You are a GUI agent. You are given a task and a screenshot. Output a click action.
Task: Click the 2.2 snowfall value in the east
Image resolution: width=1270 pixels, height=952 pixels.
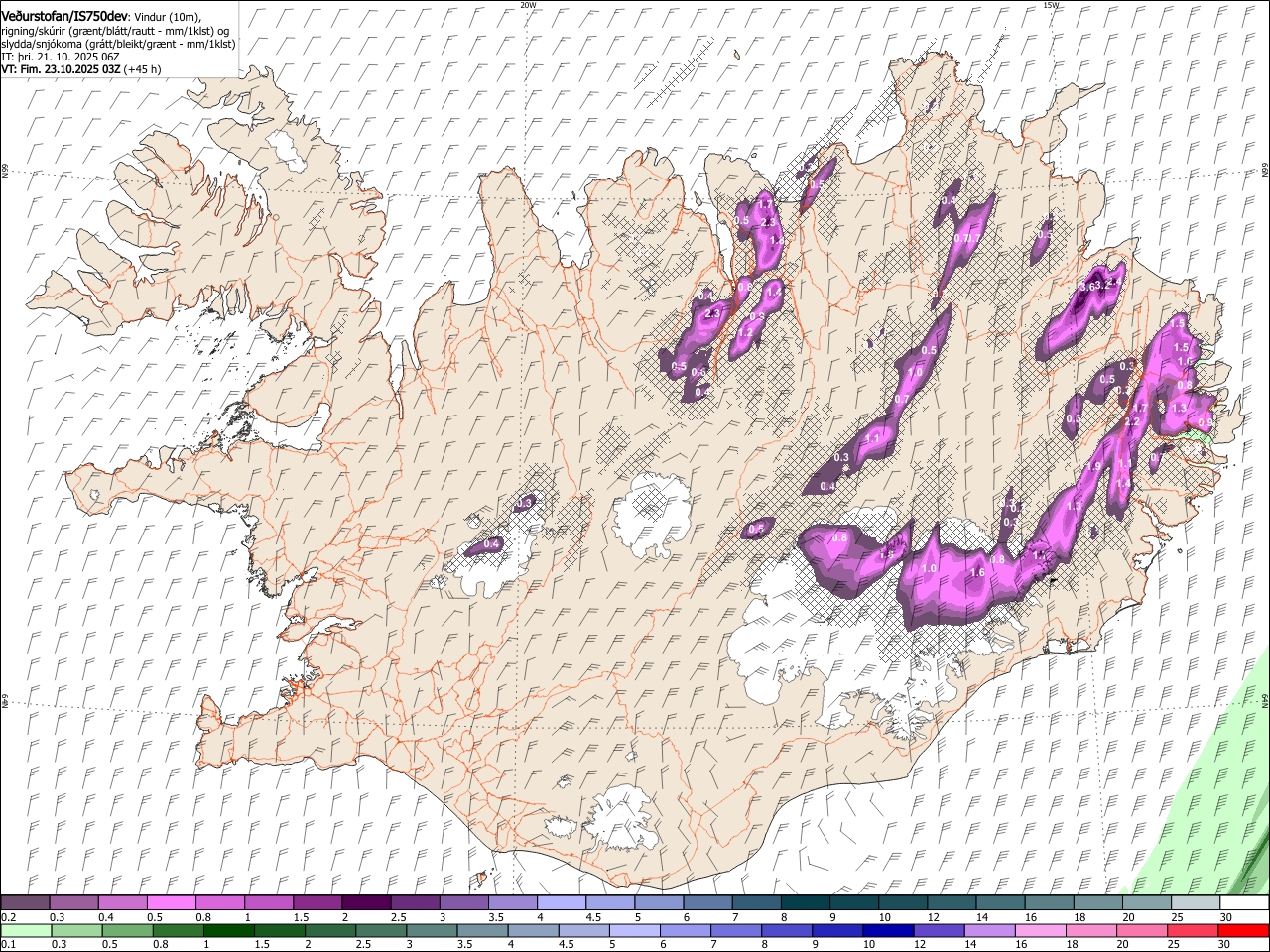click(x=1132, y=421)
